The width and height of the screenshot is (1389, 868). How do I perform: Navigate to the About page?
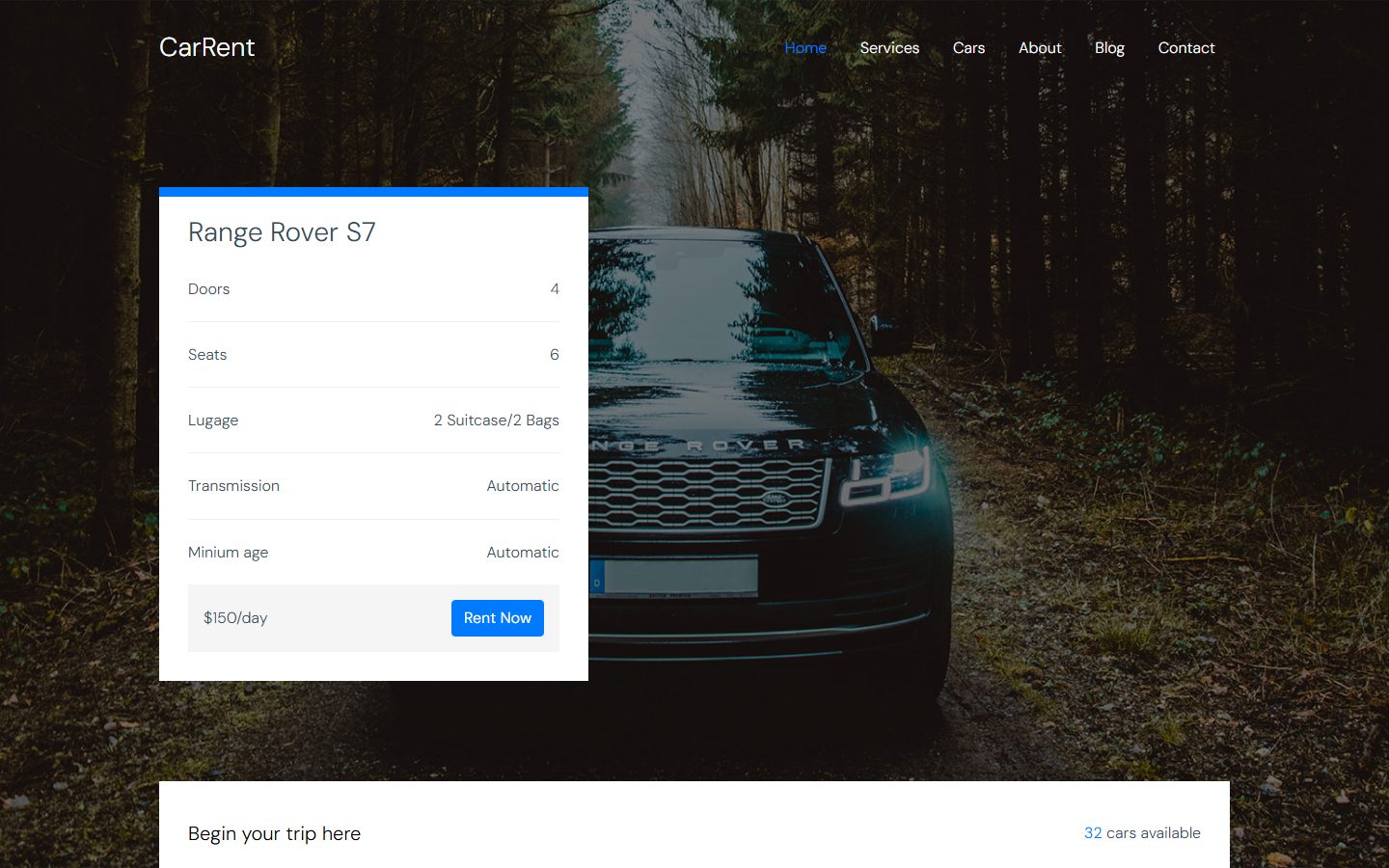tap(1040, 47)
